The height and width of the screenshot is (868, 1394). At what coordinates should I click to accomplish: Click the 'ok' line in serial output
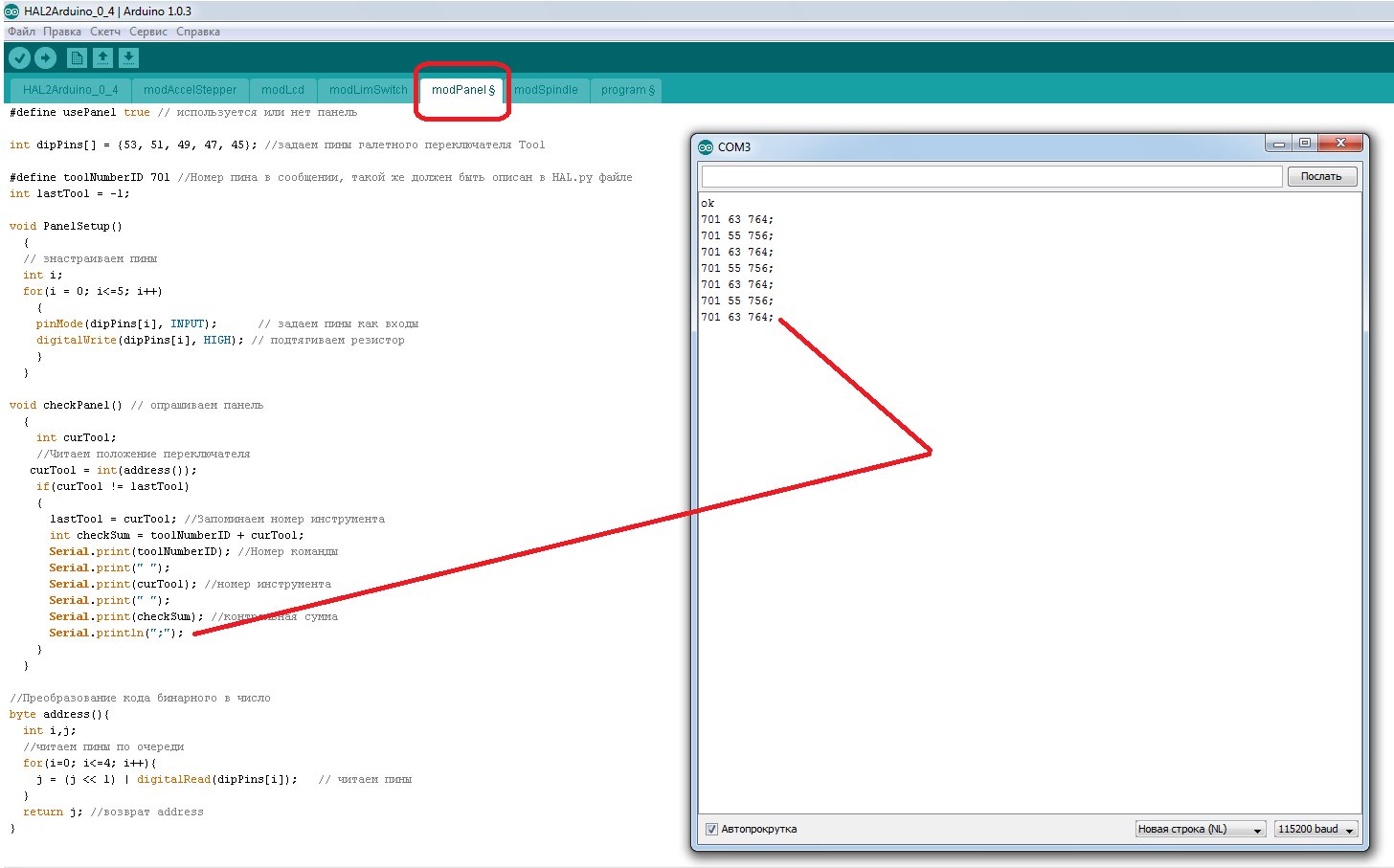(x=708, y=203)
